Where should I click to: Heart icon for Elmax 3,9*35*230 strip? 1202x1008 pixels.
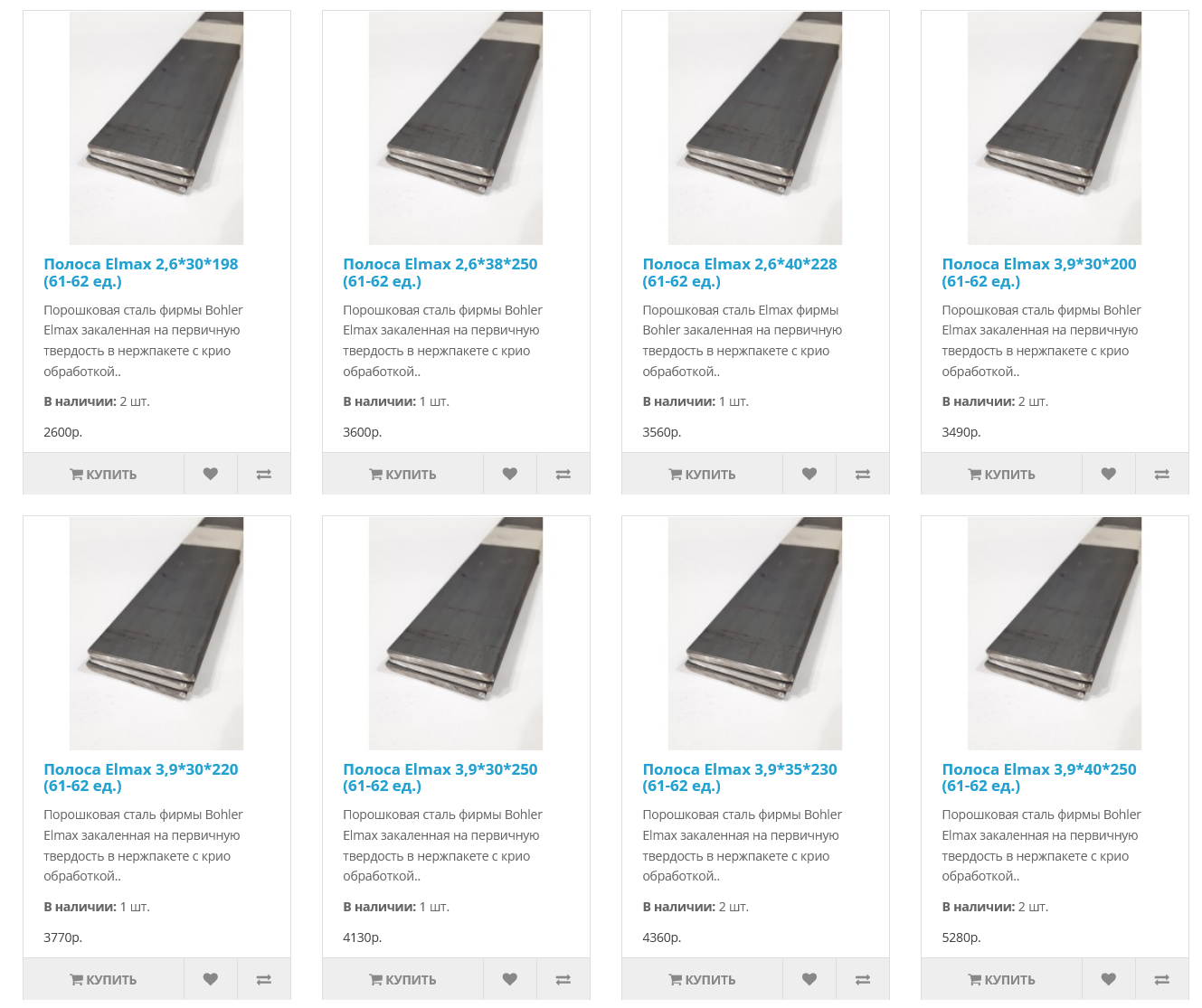809,979
